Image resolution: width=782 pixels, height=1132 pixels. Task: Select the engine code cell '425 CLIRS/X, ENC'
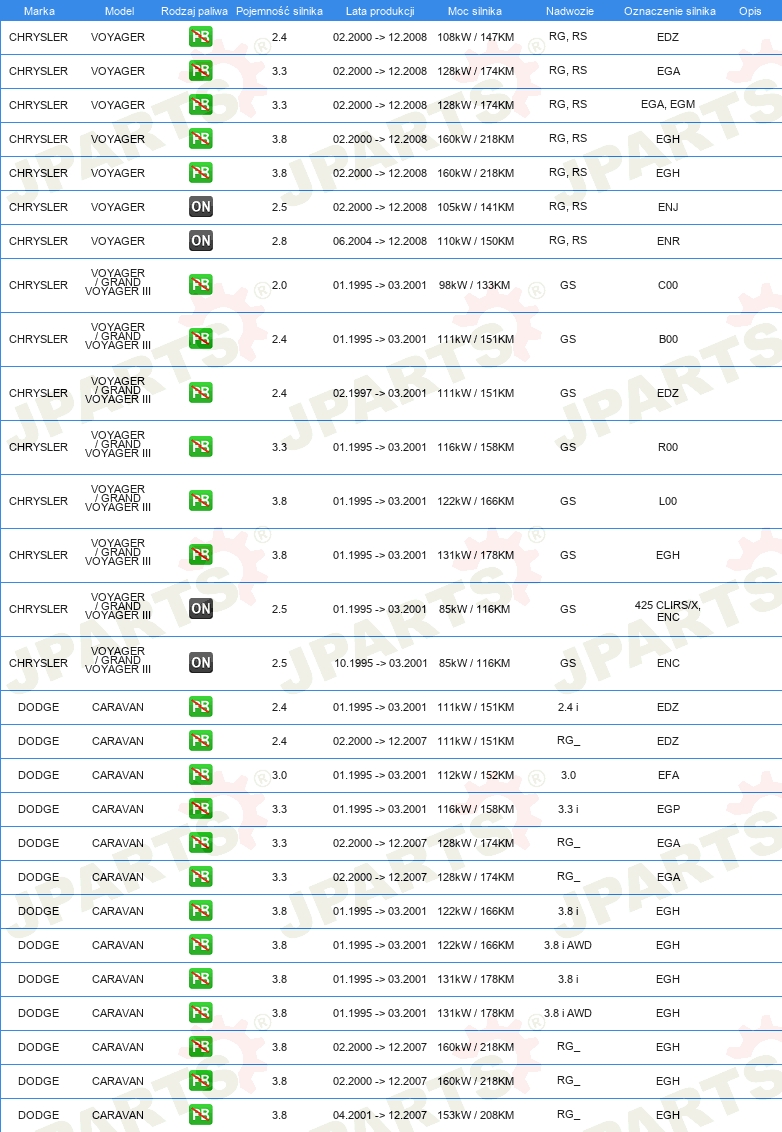(668, 611)
